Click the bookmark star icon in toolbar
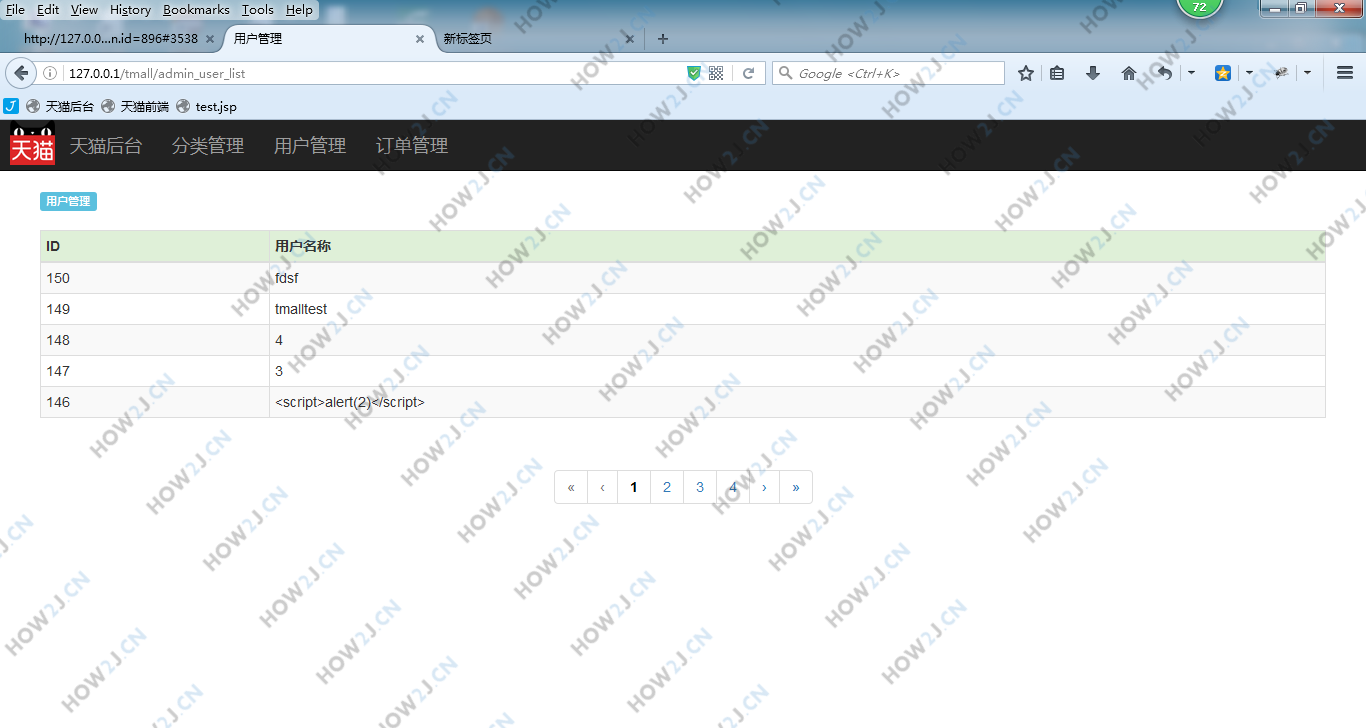1366x728 pixels. 1025,73
